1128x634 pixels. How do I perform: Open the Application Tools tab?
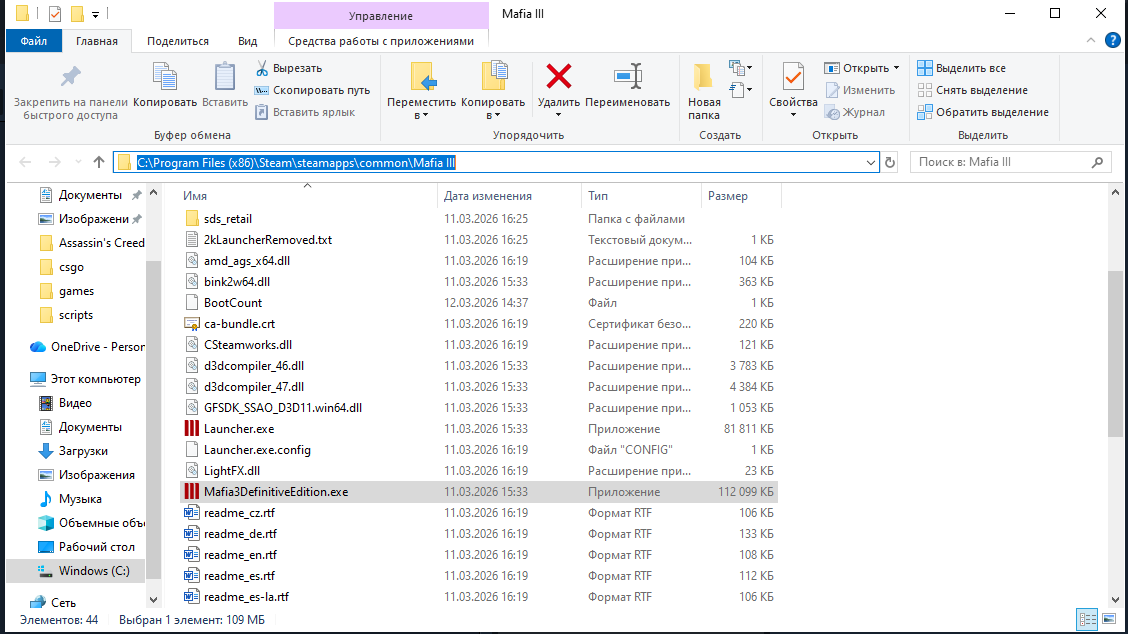pyautogui.click(x=381, y=41)
